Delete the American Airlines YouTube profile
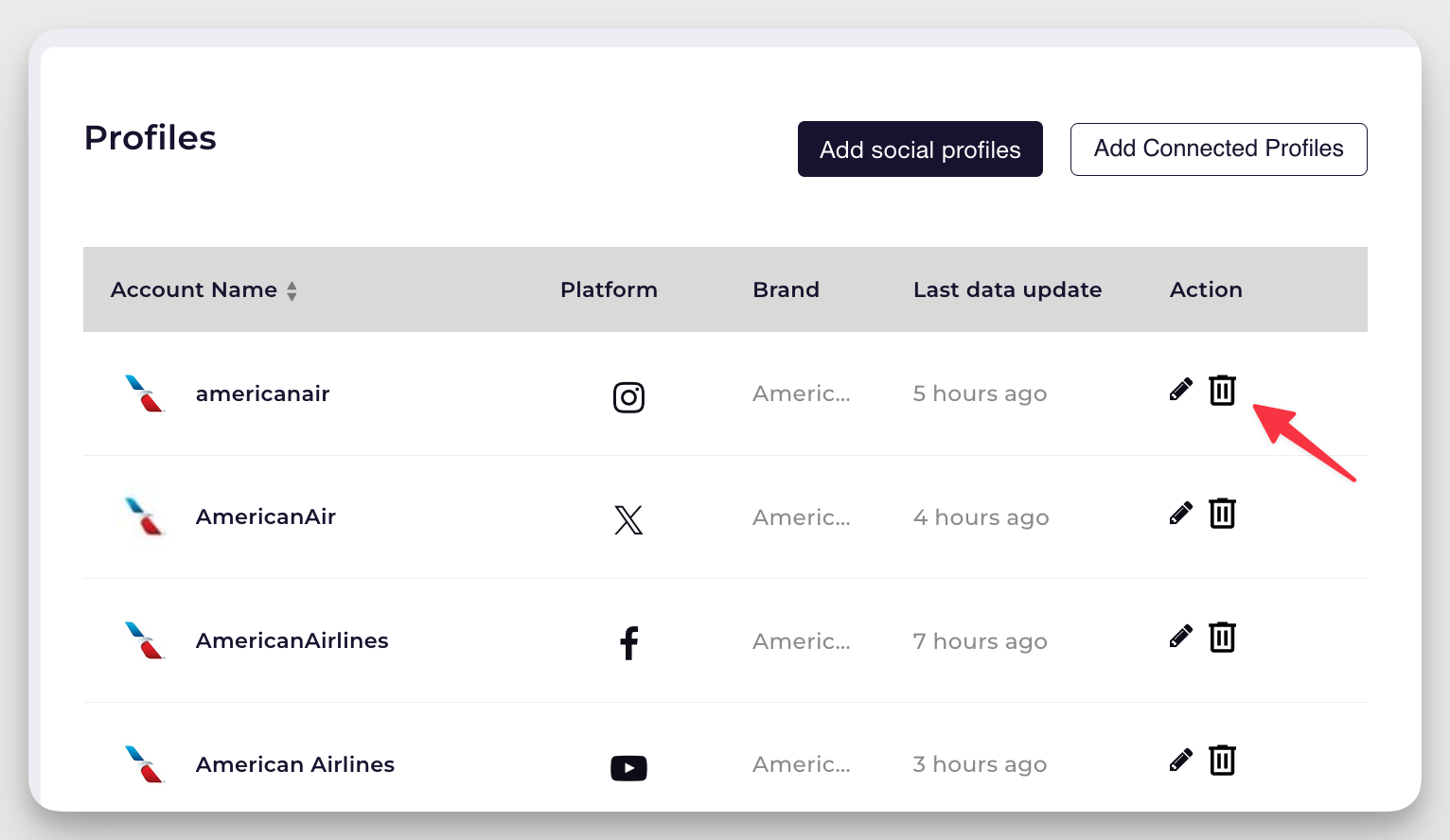Viewport: 1450px width, 840px height. pos(1222,761)
